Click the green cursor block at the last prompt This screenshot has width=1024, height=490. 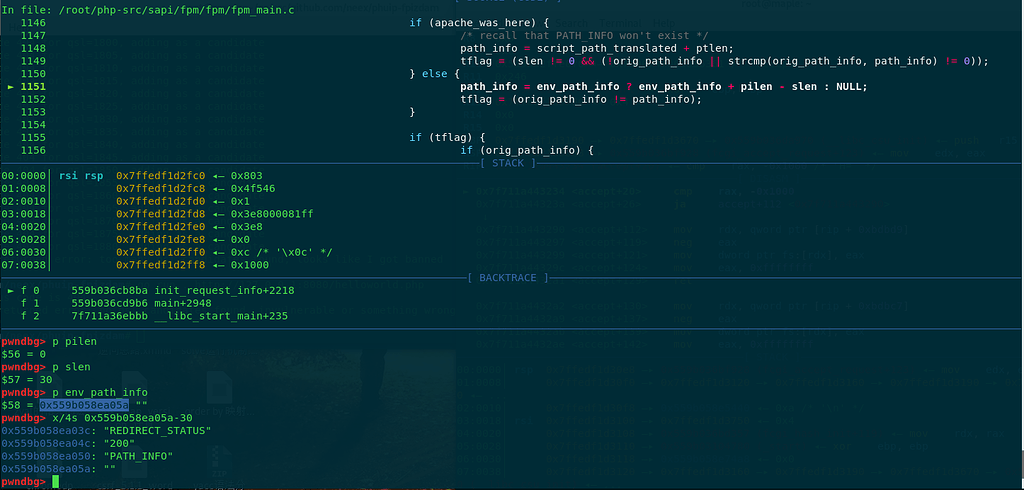[x=56, y=482]
